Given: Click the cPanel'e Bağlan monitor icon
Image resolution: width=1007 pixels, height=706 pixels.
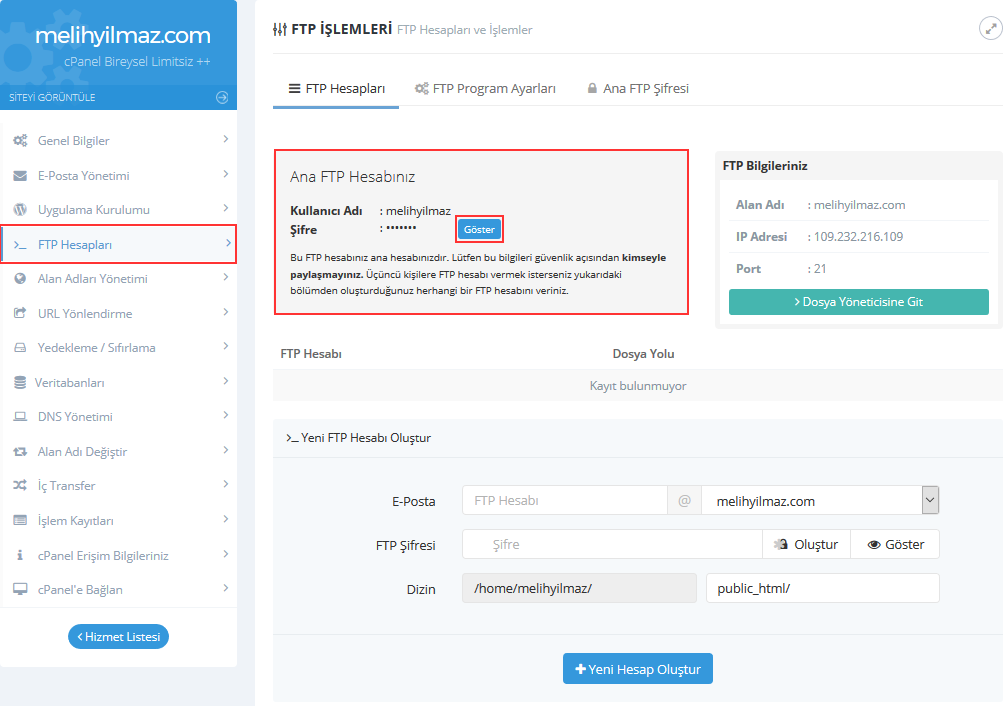Looking at the screenshot, I should (x=20, y=590).
